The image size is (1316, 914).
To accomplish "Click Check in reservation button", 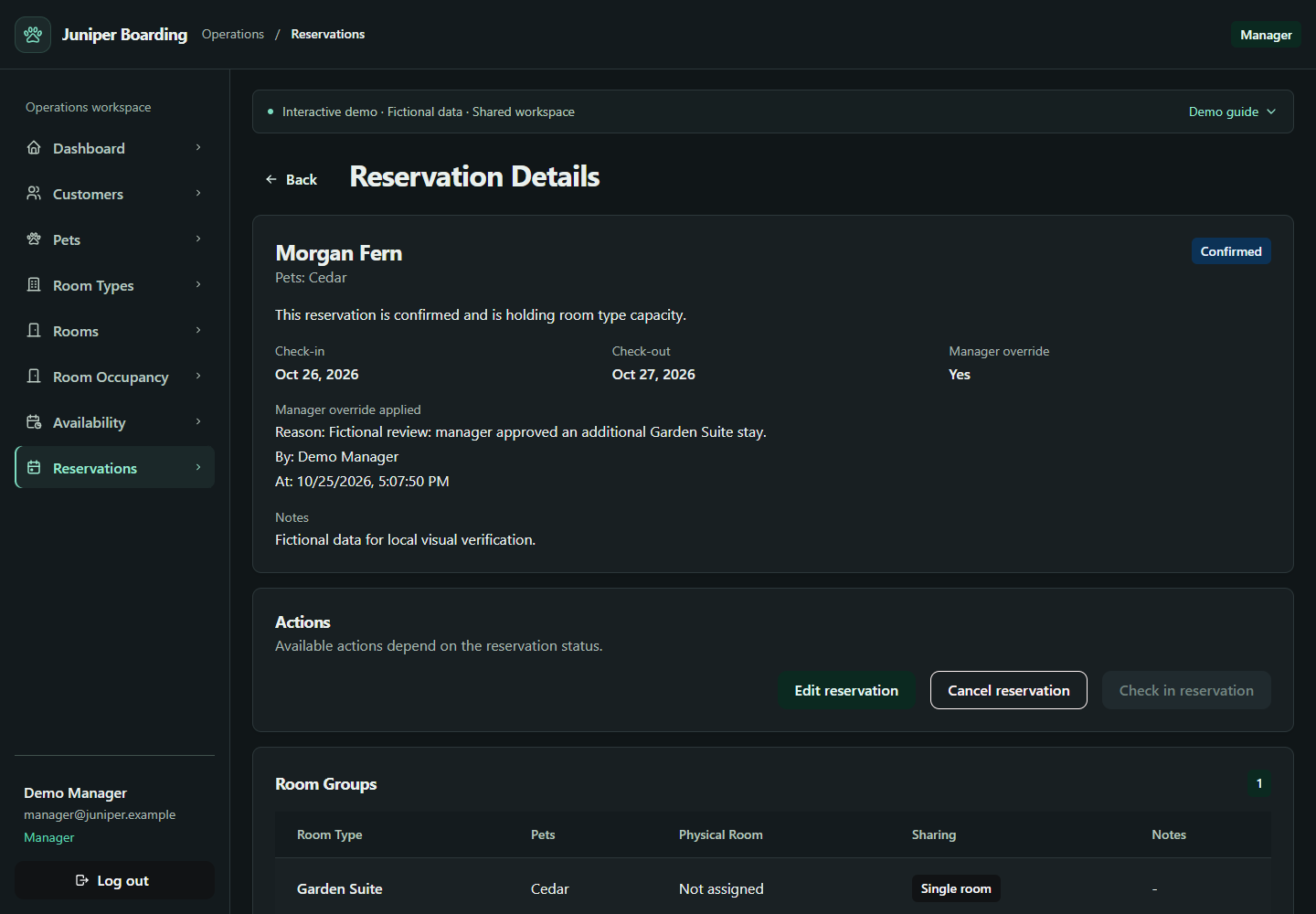I will pyautogui.click(x=1186, y=690).
